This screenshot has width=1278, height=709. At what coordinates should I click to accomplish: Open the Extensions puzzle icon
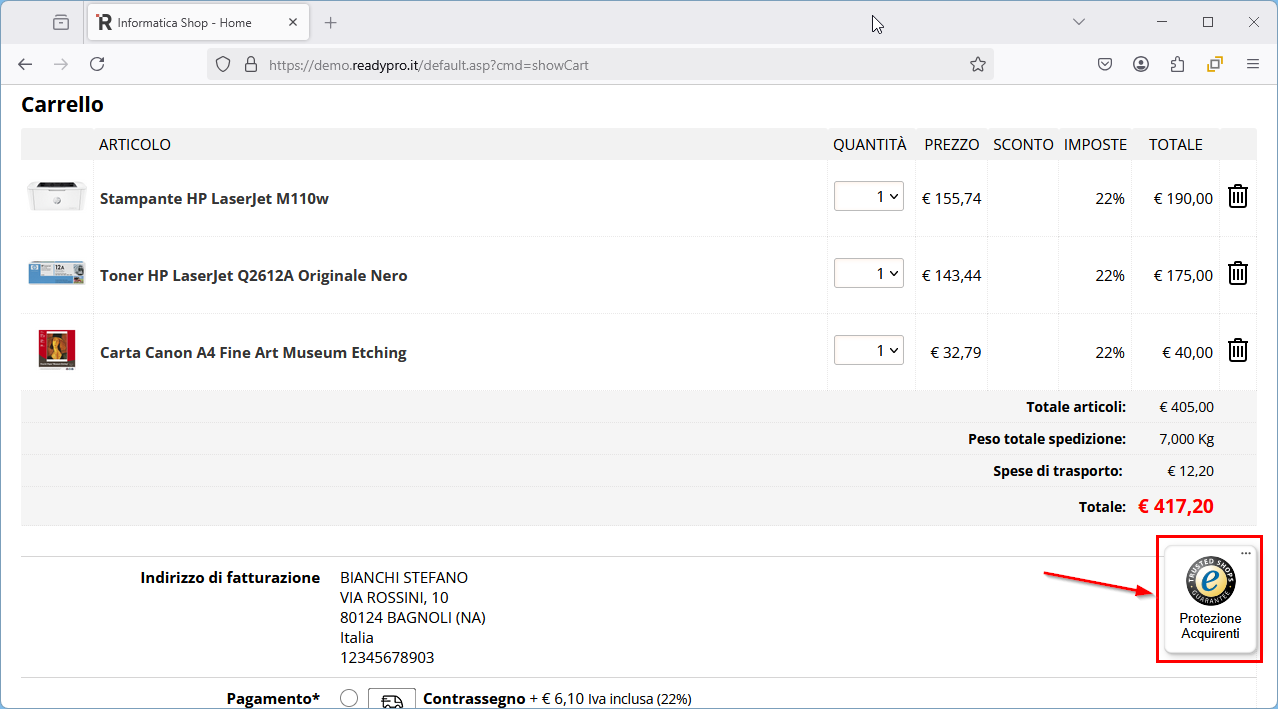coord(1177,64)
